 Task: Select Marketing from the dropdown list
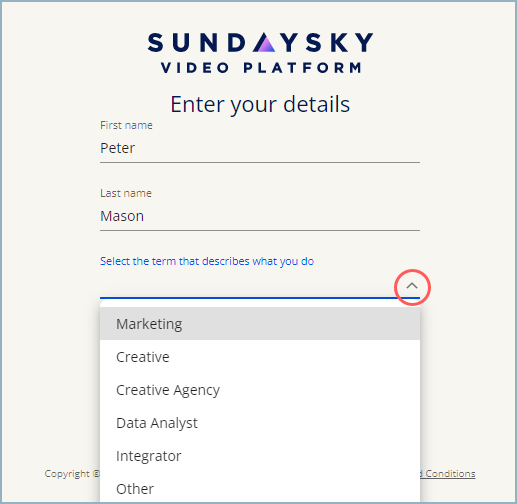tap(260, 323)
